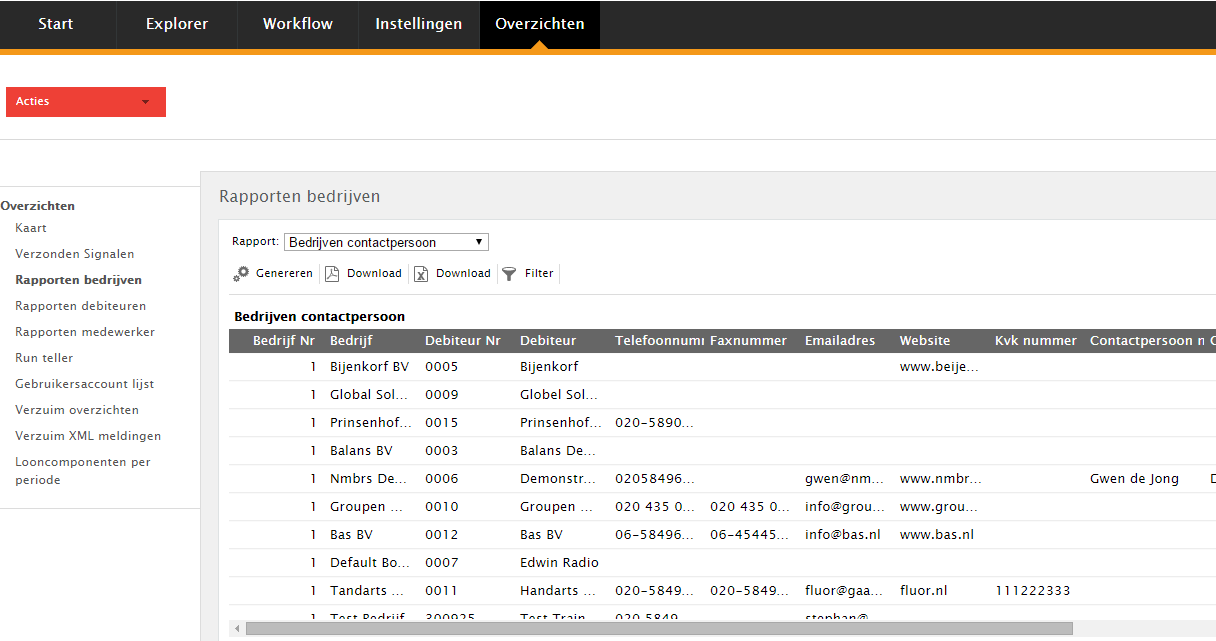Sort by Kvk nummer column header
Screen dimensions: 1216x641
coord(1036,341)
